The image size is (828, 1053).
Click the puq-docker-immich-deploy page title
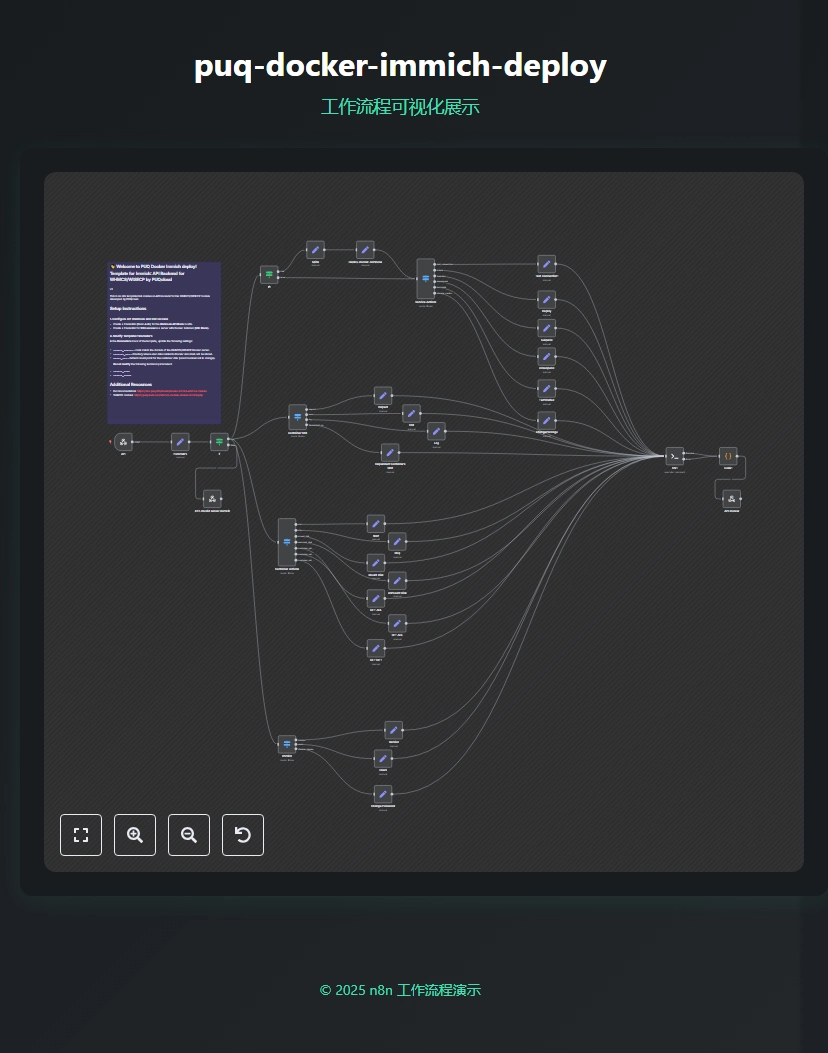tap(400, 66)
